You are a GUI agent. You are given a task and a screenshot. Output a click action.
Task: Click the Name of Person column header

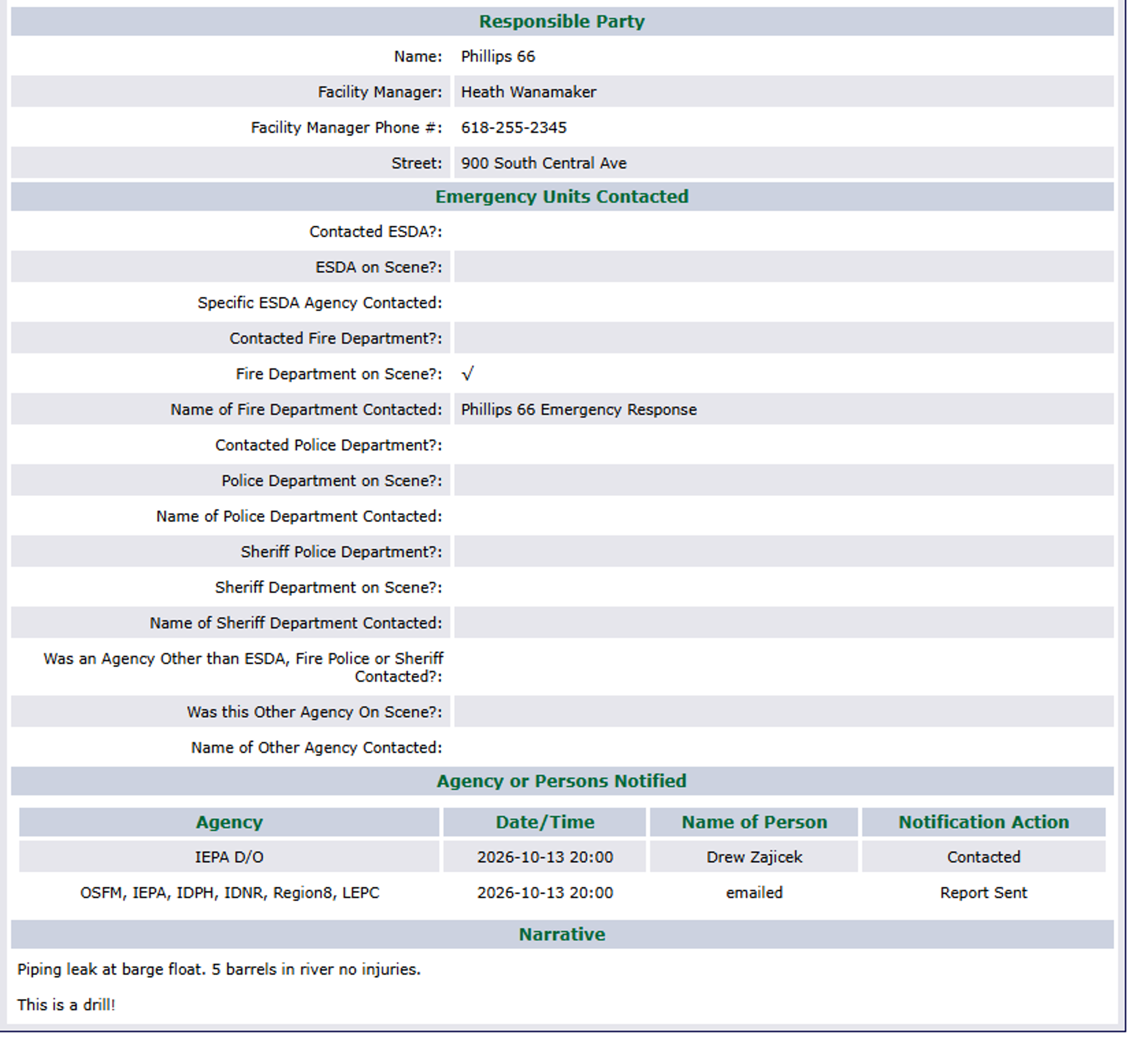(x=754, y=822)
